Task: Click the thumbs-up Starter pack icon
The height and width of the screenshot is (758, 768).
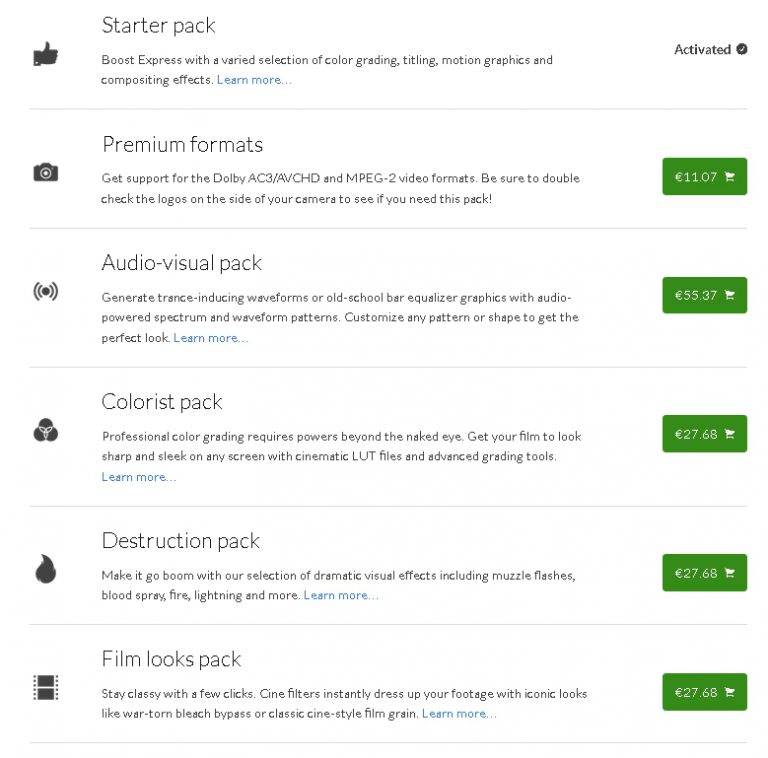Action: tap(45, 53)
